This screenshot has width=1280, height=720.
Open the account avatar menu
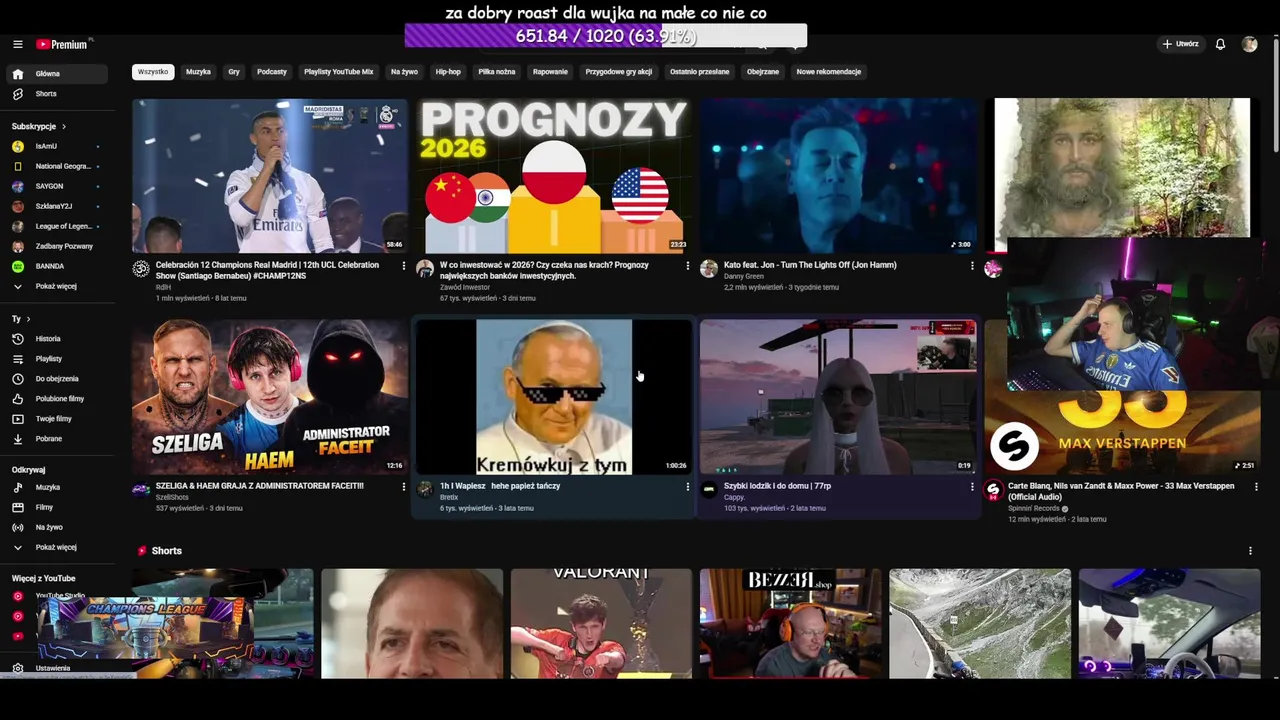coord(1249,44)
